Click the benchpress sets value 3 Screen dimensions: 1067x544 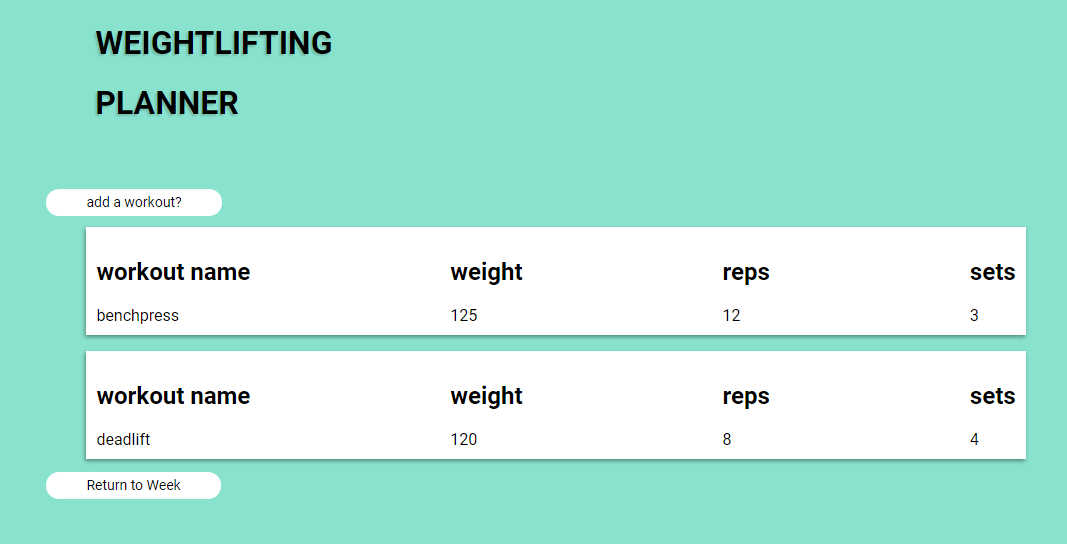pos(974,316)
